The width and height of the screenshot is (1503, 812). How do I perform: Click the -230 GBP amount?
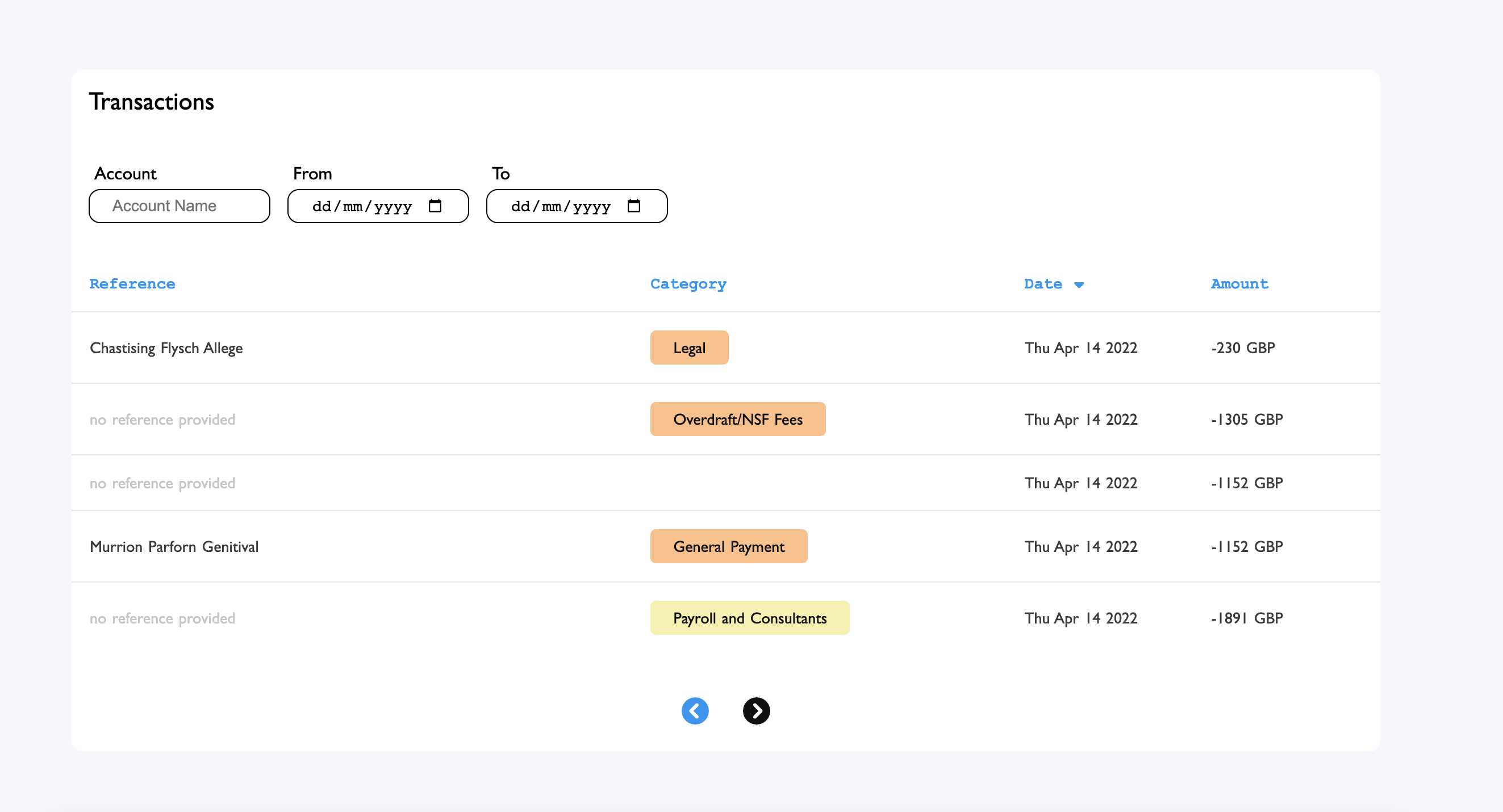pos(1243,348)
